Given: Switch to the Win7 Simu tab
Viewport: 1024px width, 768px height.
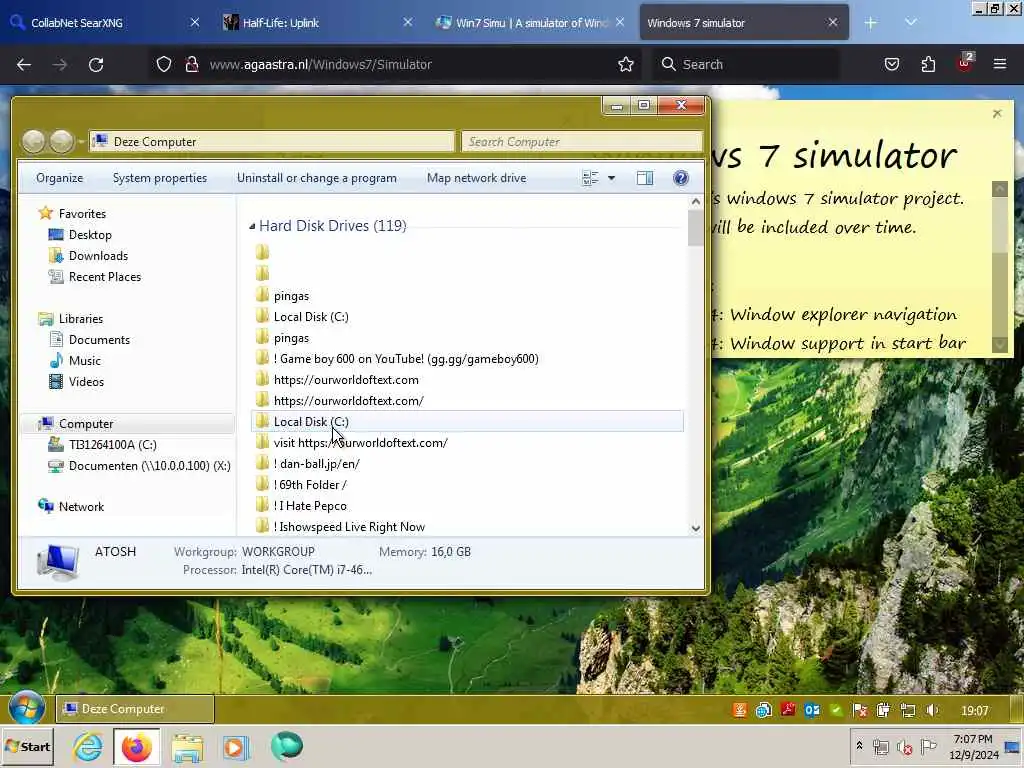Looking at the screenshot, I should [x=530, y=22].
